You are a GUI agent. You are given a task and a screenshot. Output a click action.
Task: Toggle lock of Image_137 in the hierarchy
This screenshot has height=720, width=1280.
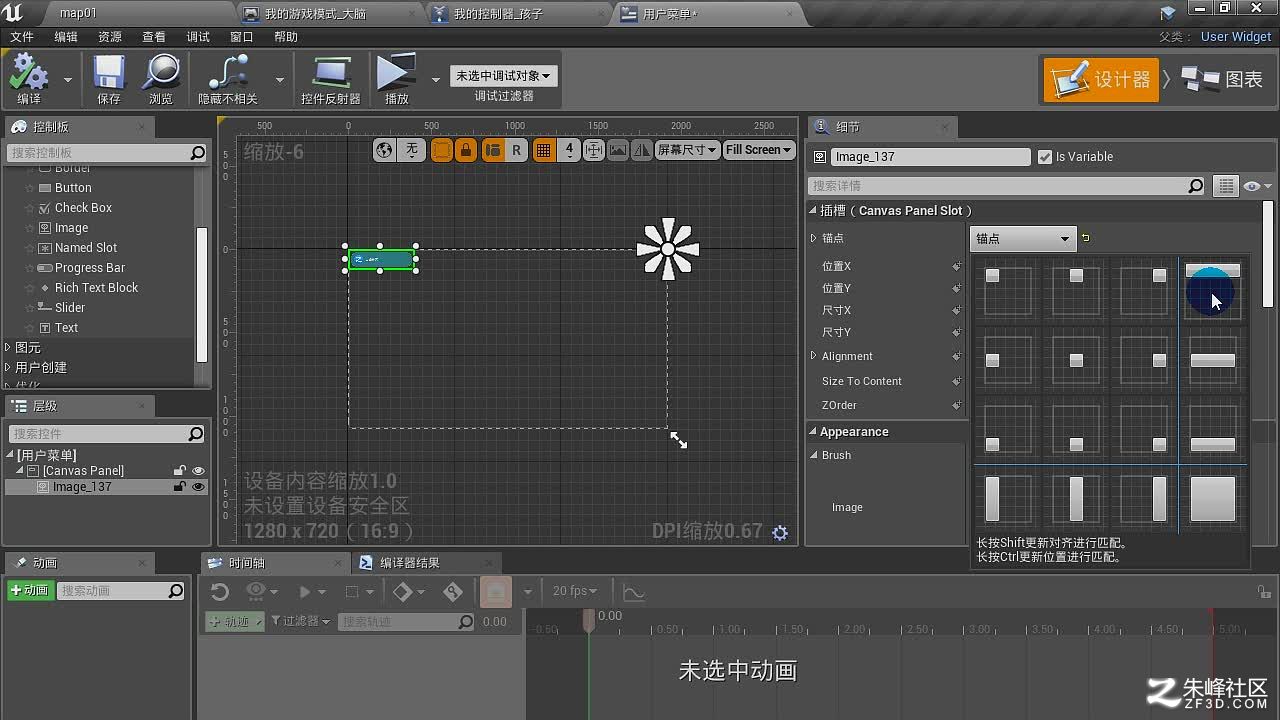click(180, 487)
